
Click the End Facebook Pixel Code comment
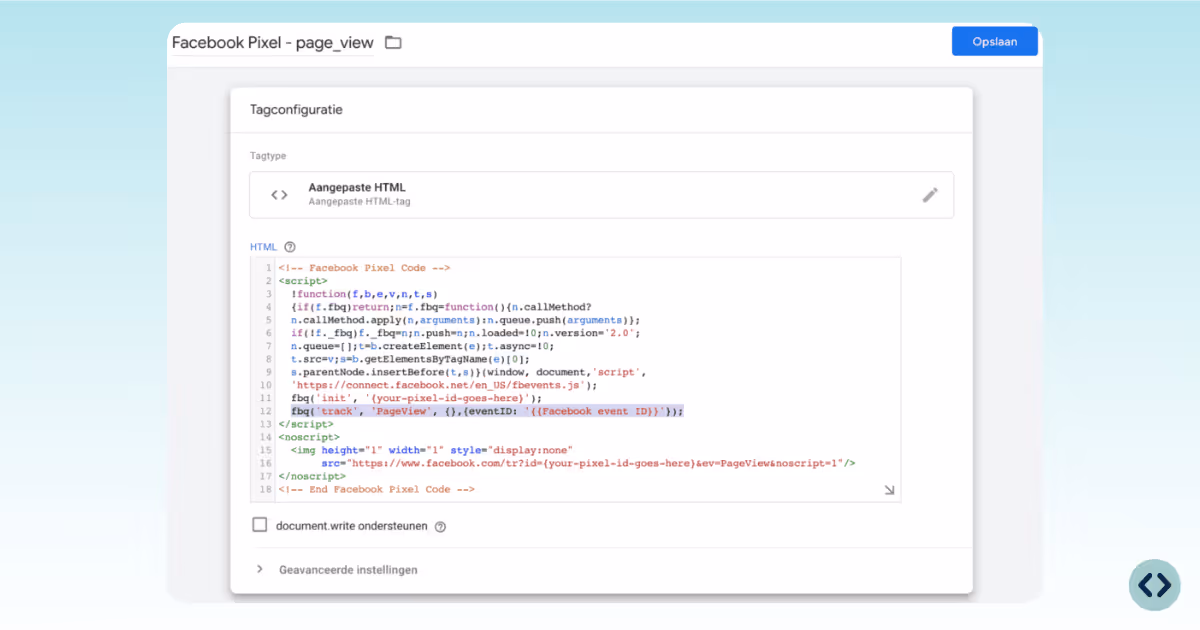point(376,489)
